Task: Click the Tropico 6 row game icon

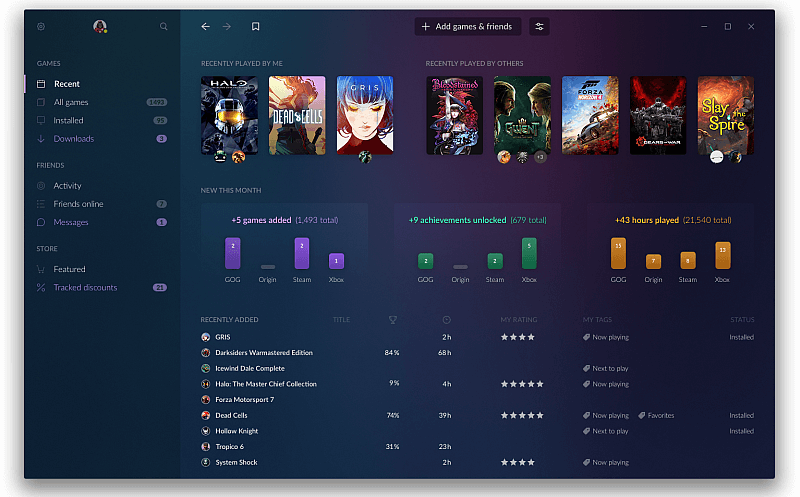Action: (206, 446)
